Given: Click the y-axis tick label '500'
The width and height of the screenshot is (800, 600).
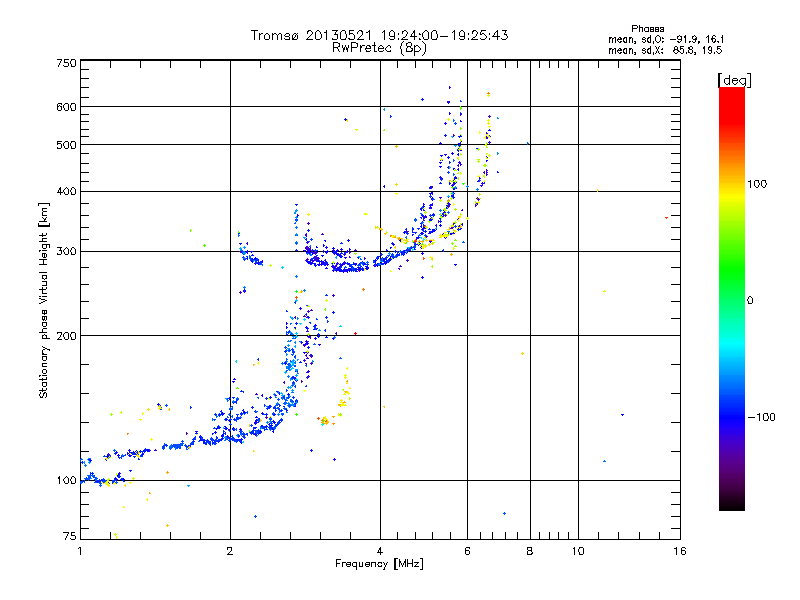Looking at the screenshot, I should [x=66, y=145].
